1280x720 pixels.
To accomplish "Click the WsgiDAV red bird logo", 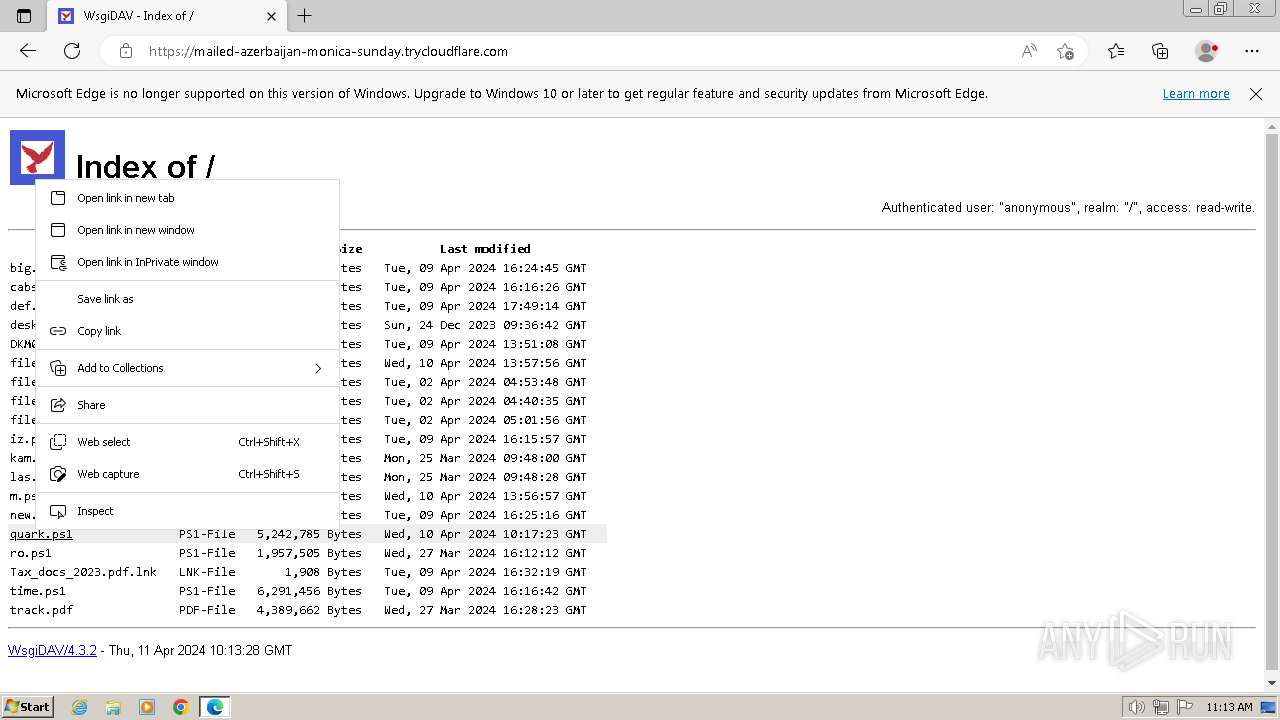I will click(37, 157).
